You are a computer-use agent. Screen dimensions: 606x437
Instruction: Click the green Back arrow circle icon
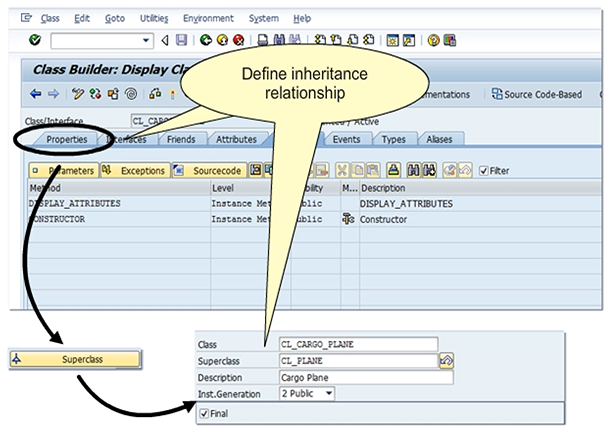click(206, 41)
